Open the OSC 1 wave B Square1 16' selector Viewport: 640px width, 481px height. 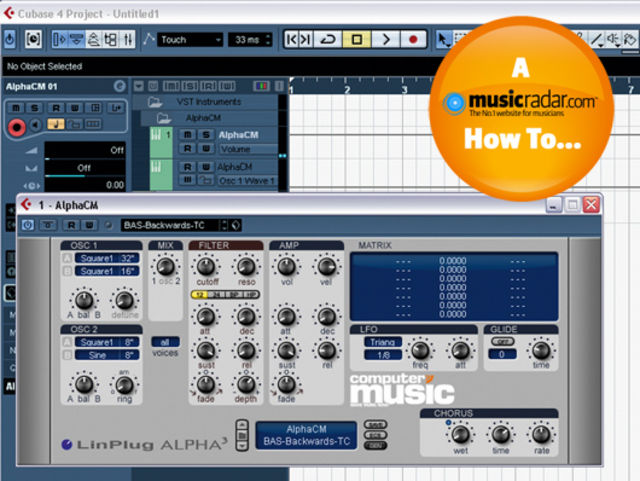pos(107,271)
